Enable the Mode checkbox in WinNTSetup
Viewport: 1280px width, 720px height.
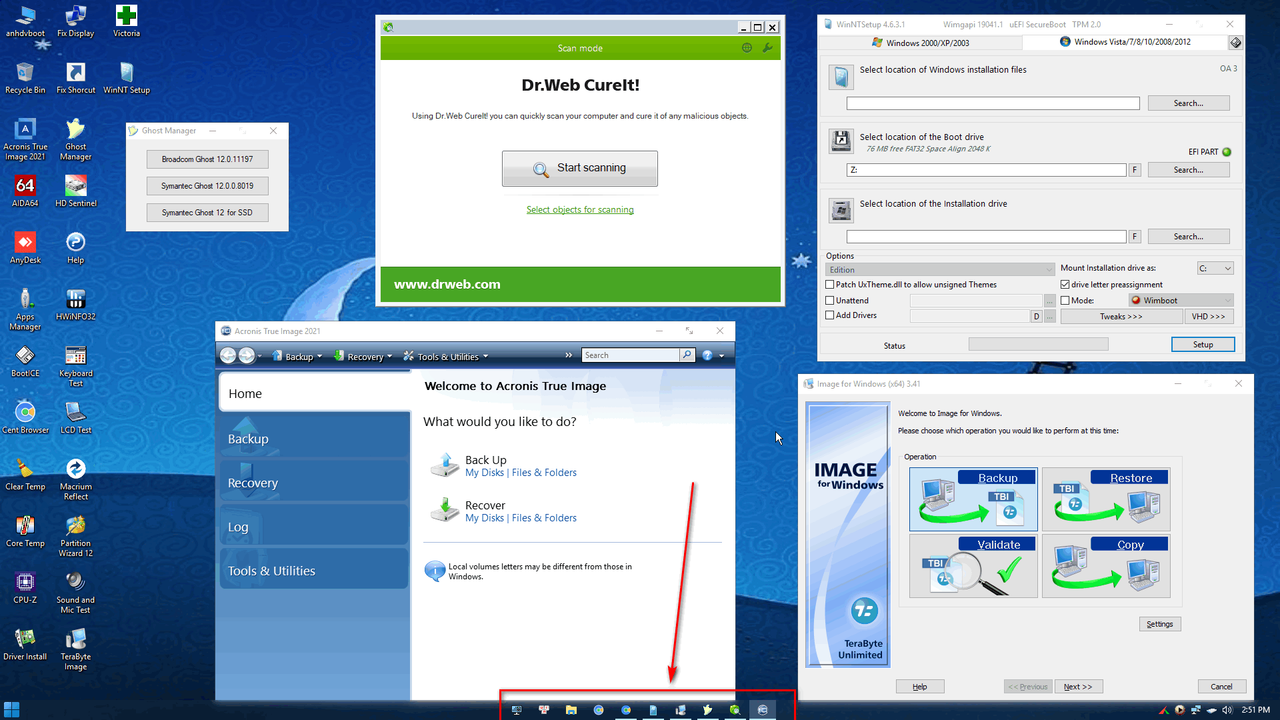[1065, 300]
